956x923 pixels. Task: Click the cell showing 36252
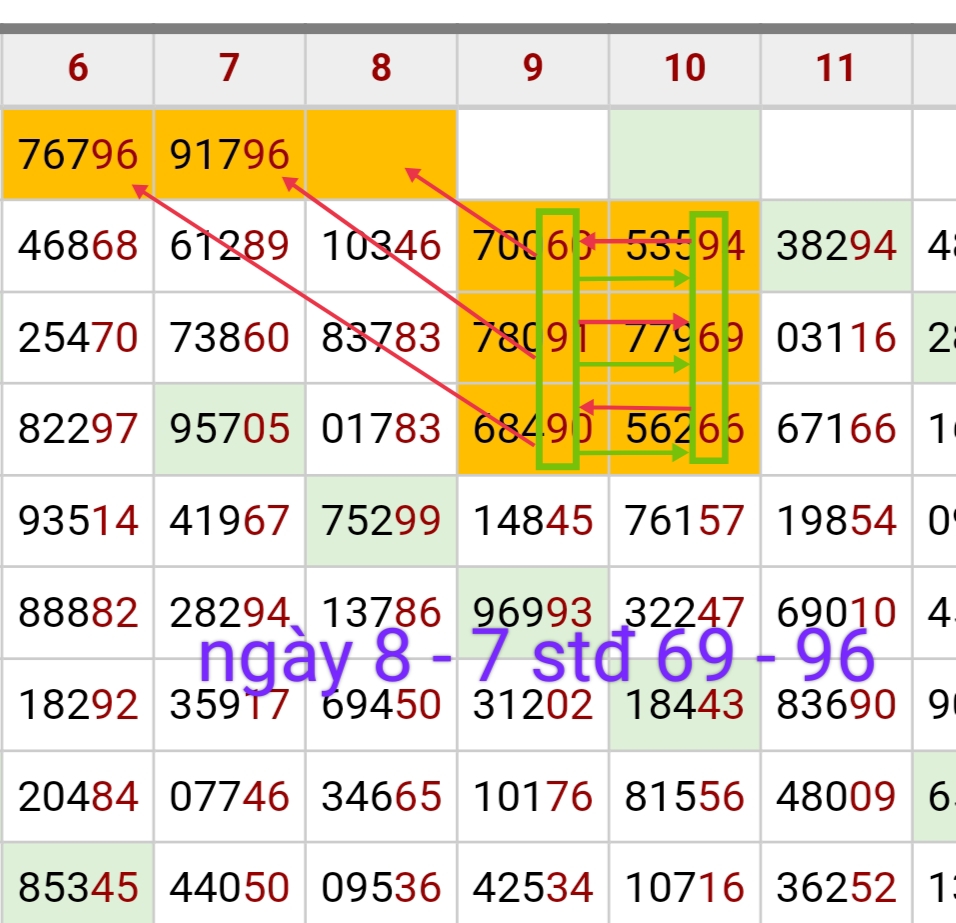[836, 887]
